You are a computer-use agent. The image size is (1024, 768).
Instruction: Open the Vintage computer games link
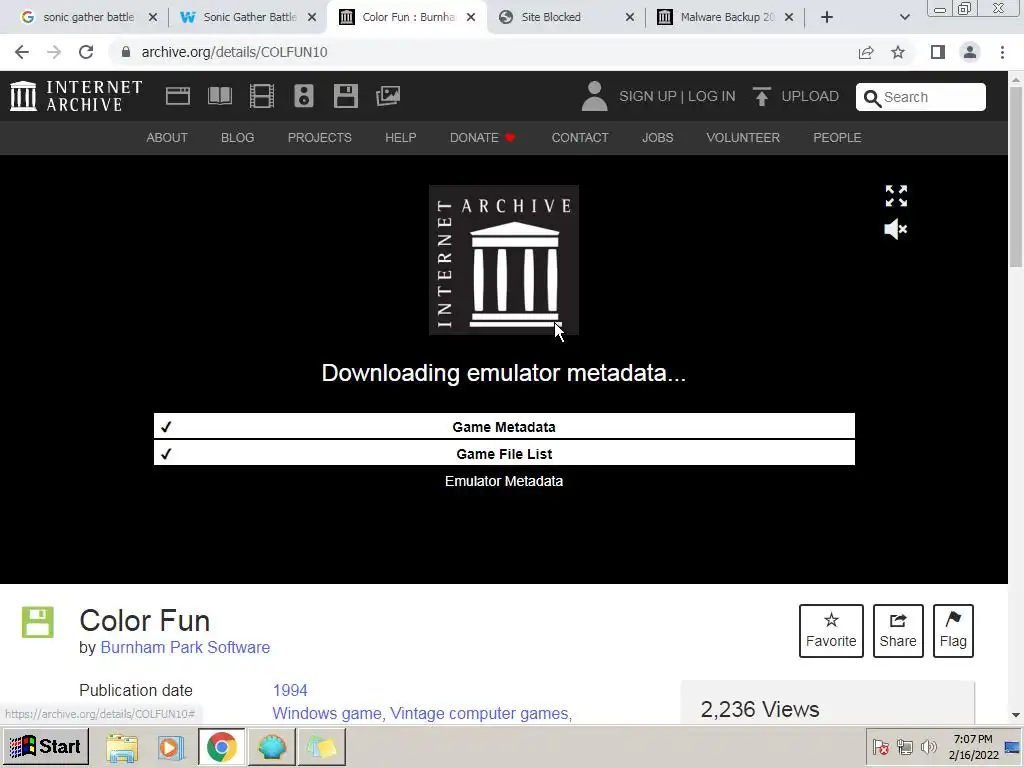(x=479, y=713)
